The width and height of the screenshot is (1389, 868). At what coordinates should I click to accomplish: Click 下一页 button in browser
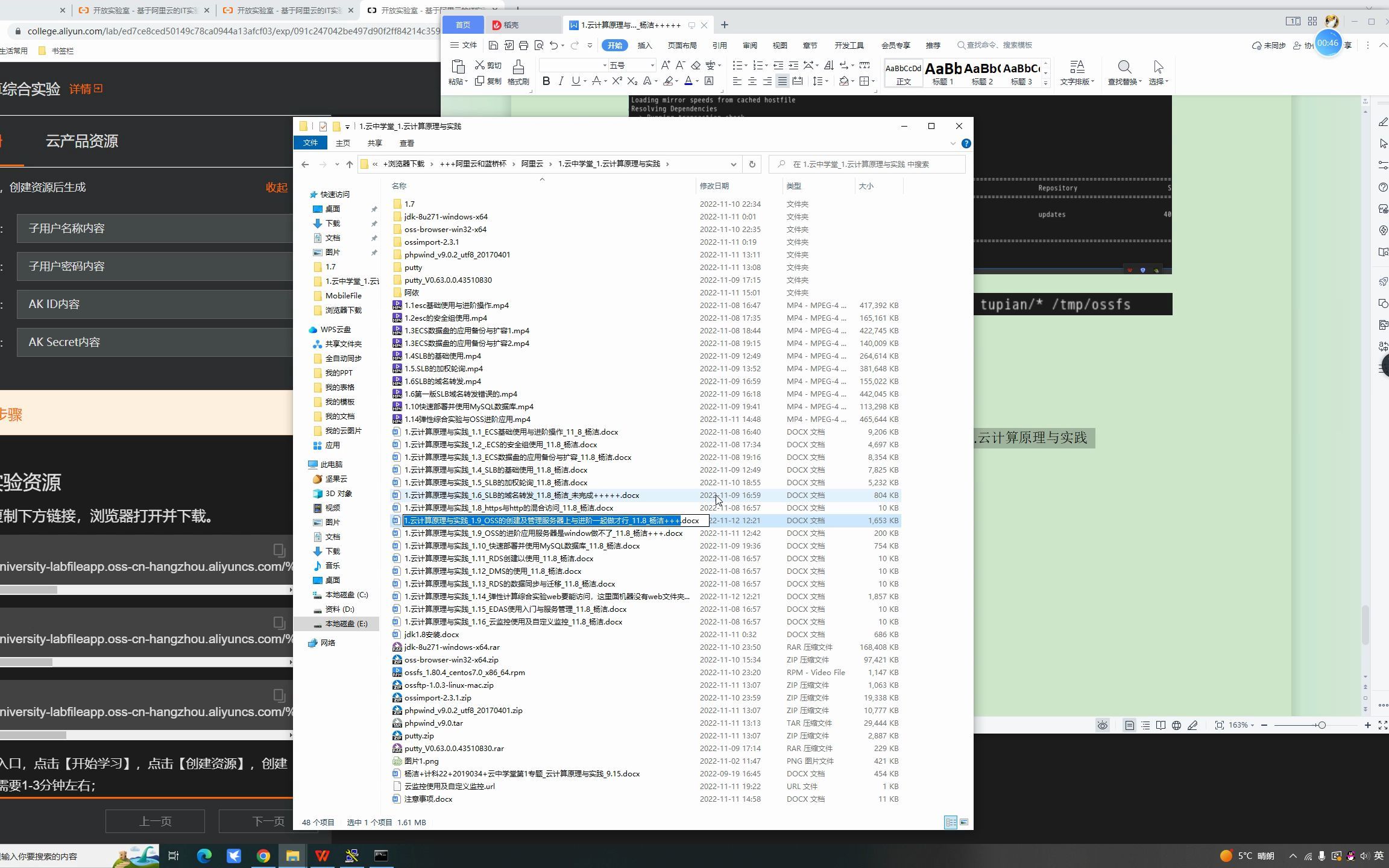pyautogui.click(x=268, y=822)
